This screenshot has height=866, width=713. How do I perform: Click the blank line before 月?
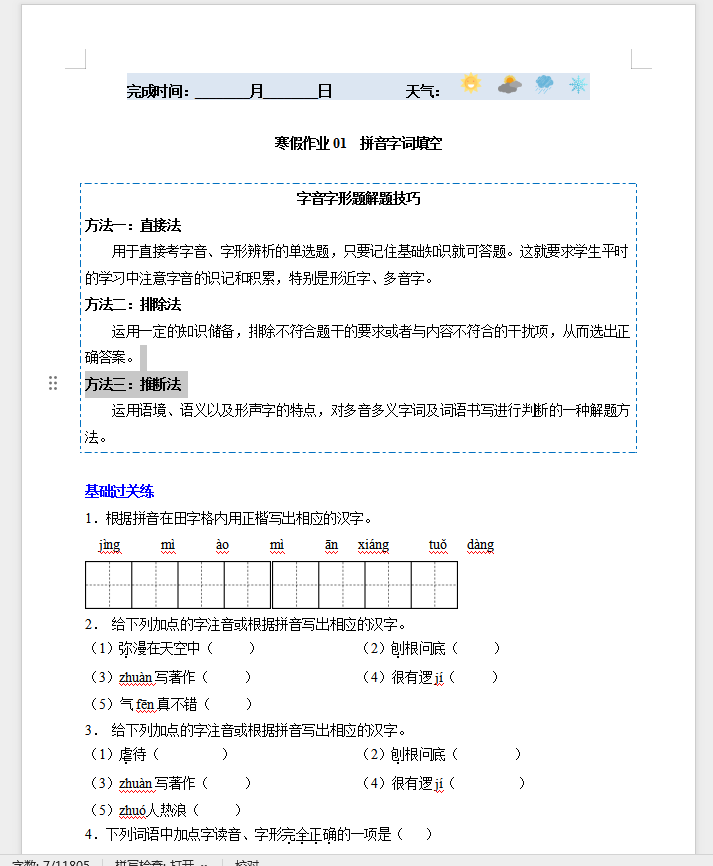pos(222,91)
